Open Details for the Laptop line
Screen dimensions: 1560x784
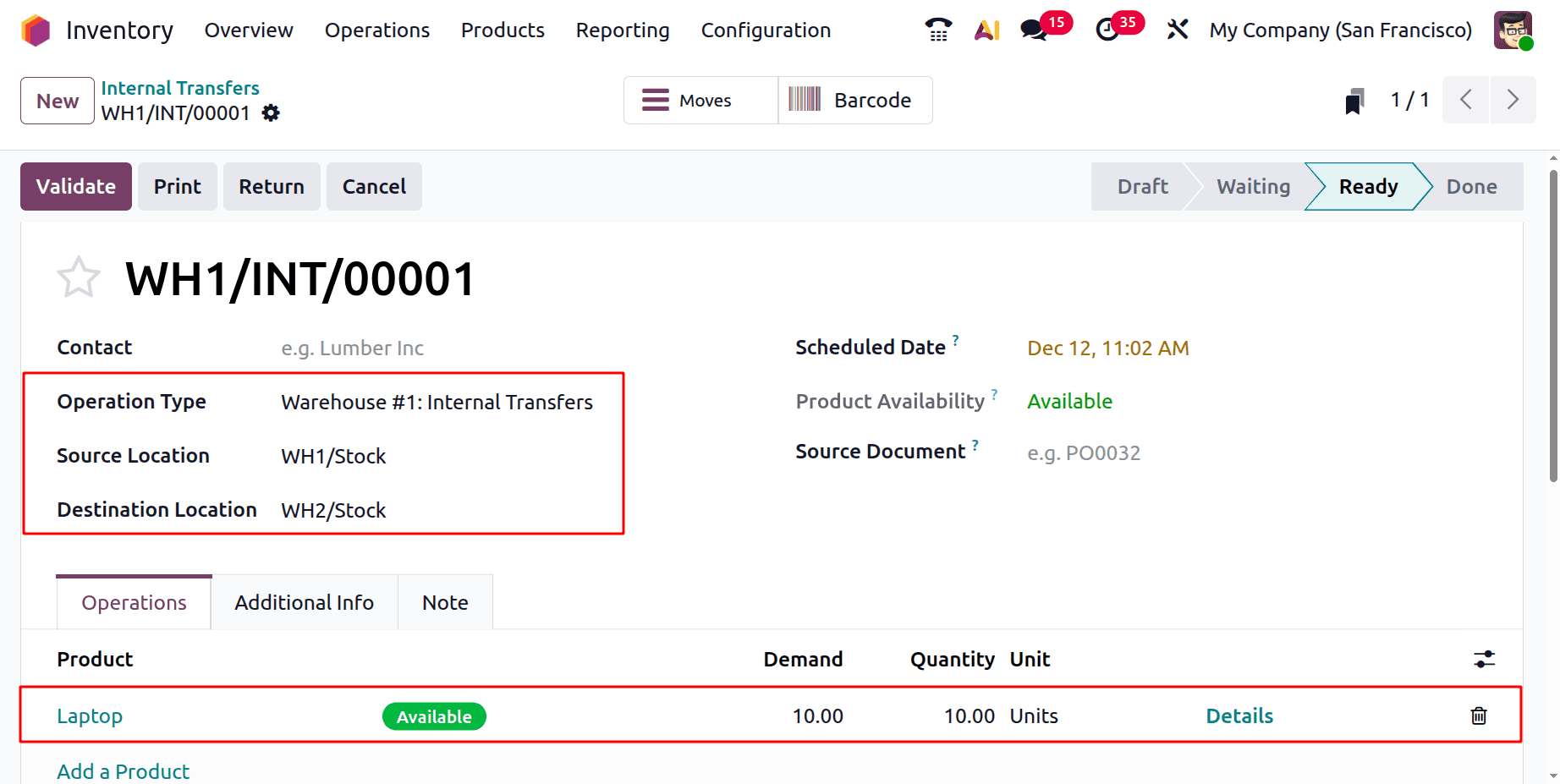coord(1239,715)
